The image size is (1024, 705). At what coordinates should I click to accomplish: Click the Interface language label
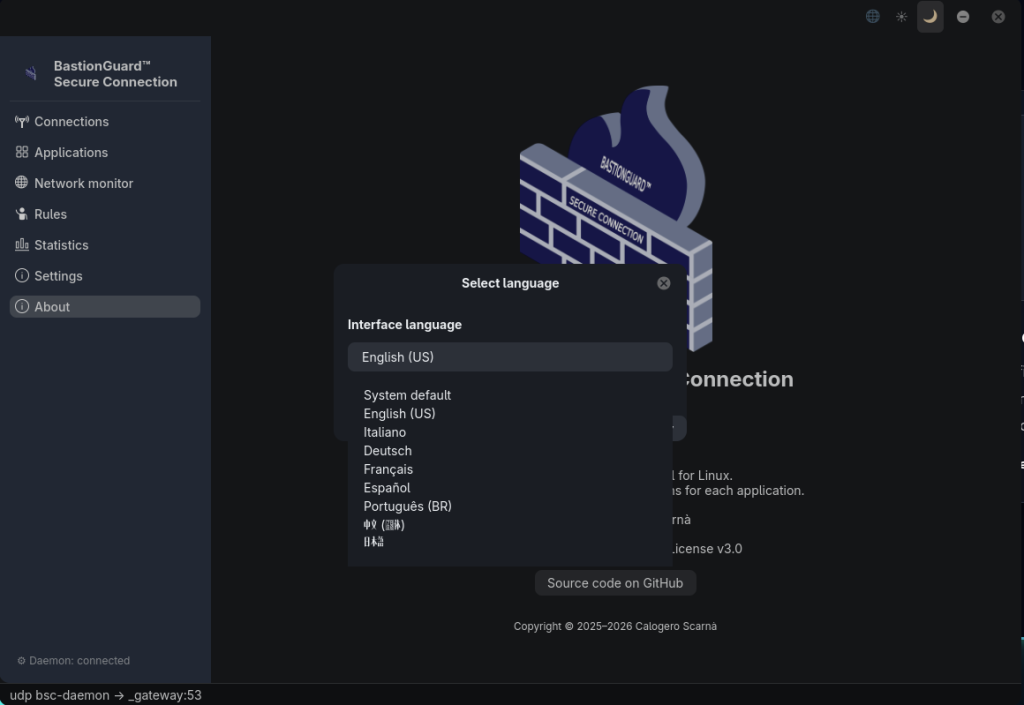pos(404,324)
